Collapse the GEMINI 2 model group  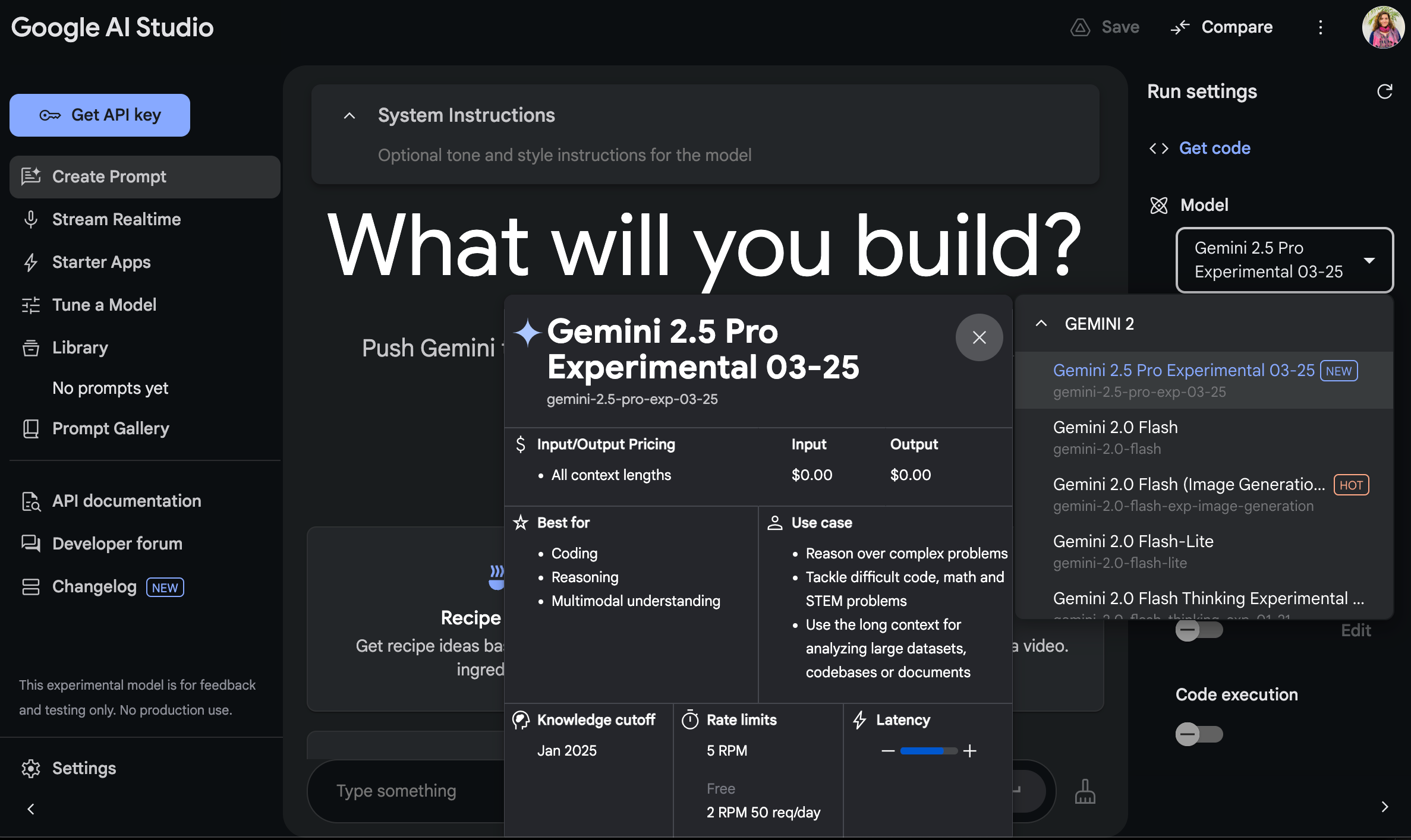coord(1041,324)
